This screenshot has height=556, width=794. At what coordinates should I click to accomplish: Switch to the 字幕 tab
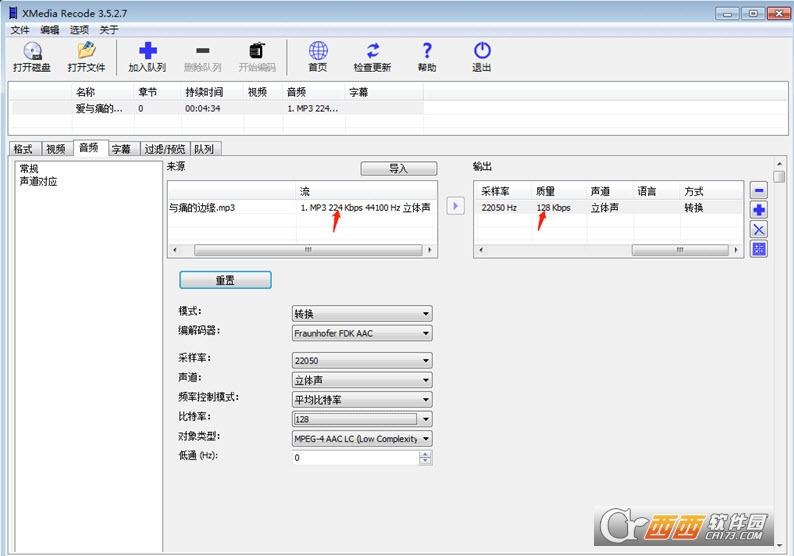[122, 149]
